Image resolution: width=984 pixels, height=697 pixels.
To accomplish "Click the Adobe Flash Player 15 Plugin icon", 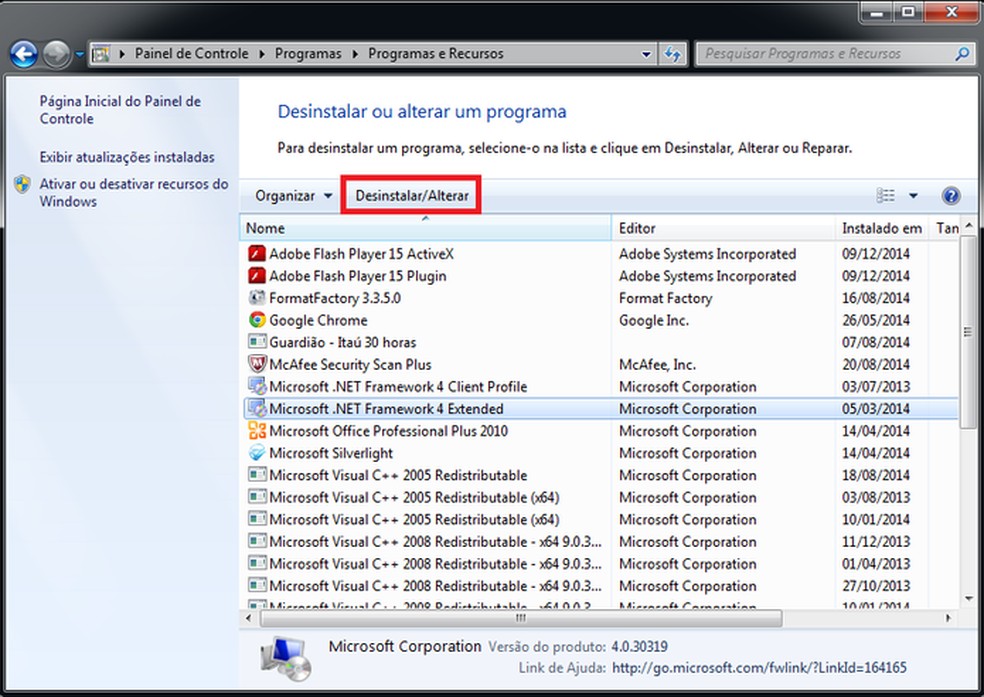I will tap(257, 275).
